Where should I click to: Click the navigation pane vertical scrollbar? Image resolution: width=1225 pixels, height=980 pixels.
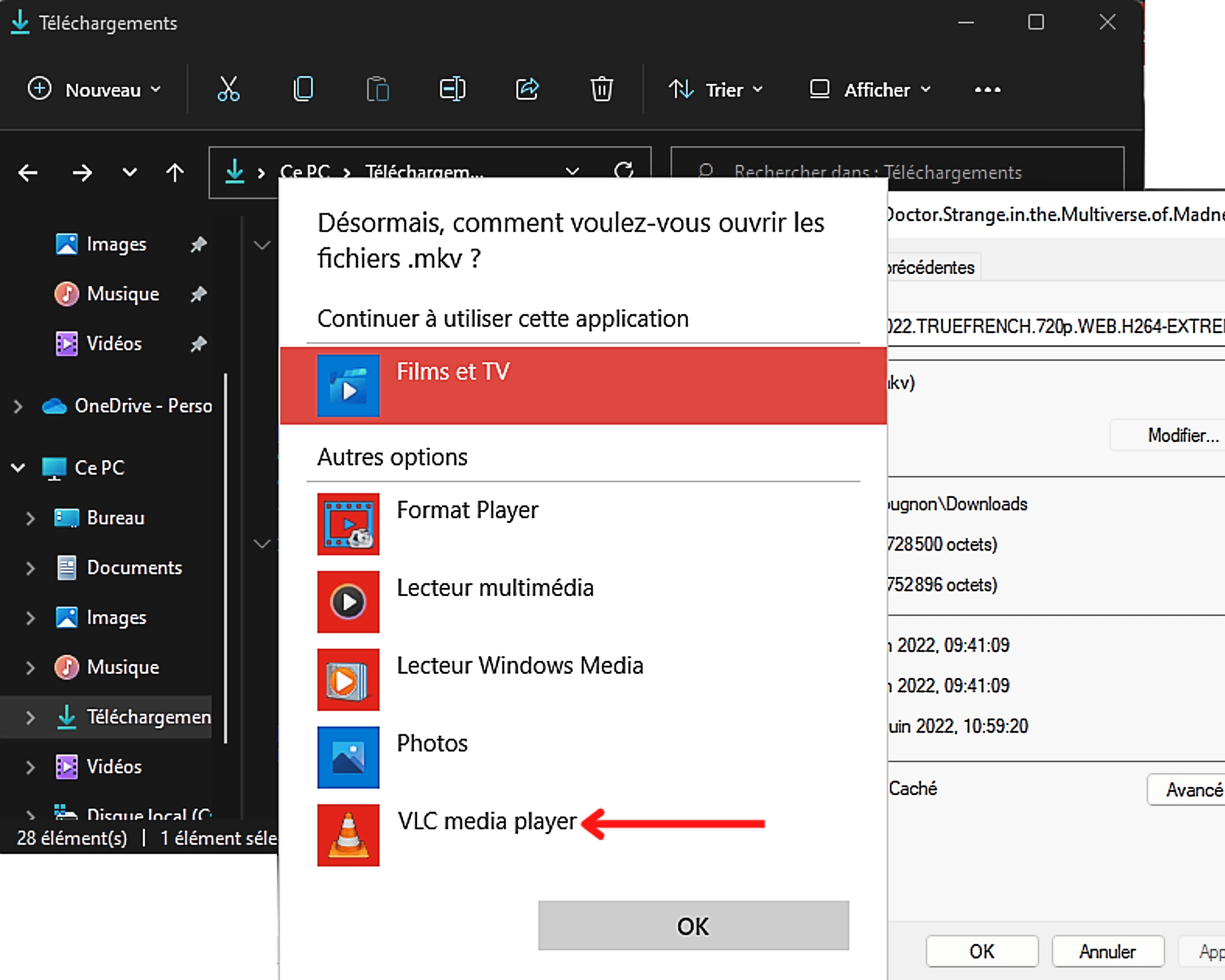[226, 557]
